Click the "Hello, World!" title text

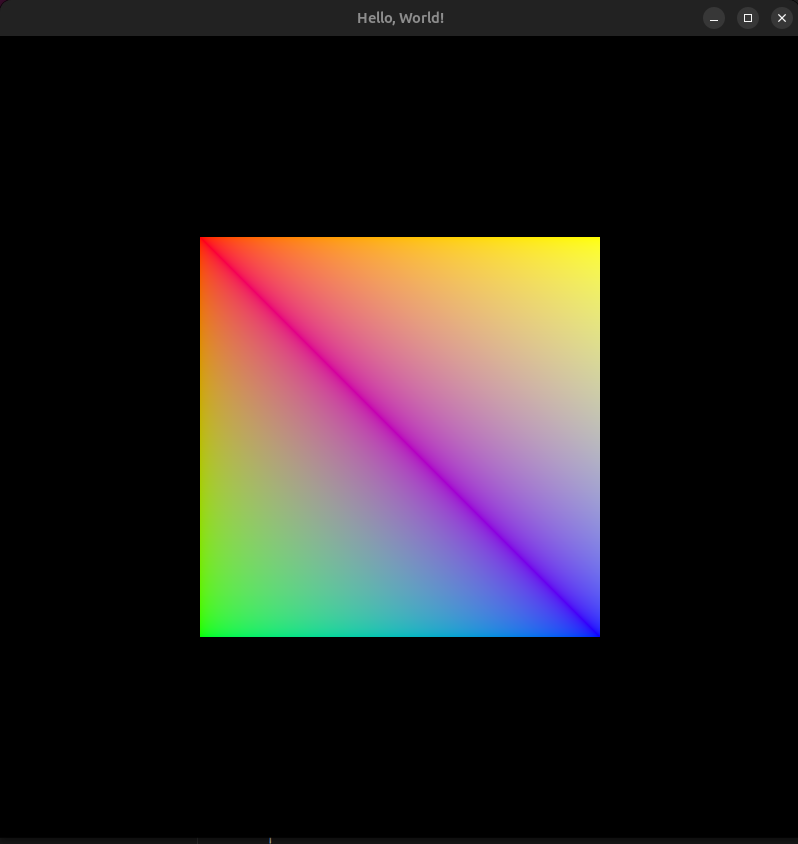click(x=400, y=18)
